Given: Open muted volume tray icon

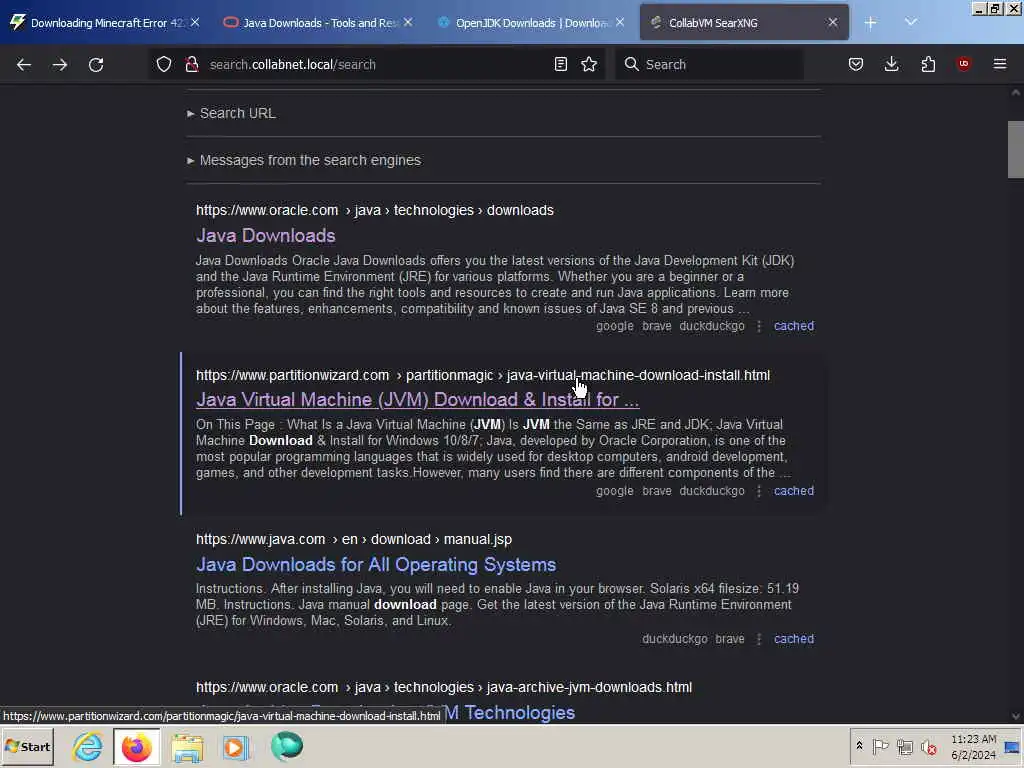Looking at the screenshot, I should [x=929, y=746].
